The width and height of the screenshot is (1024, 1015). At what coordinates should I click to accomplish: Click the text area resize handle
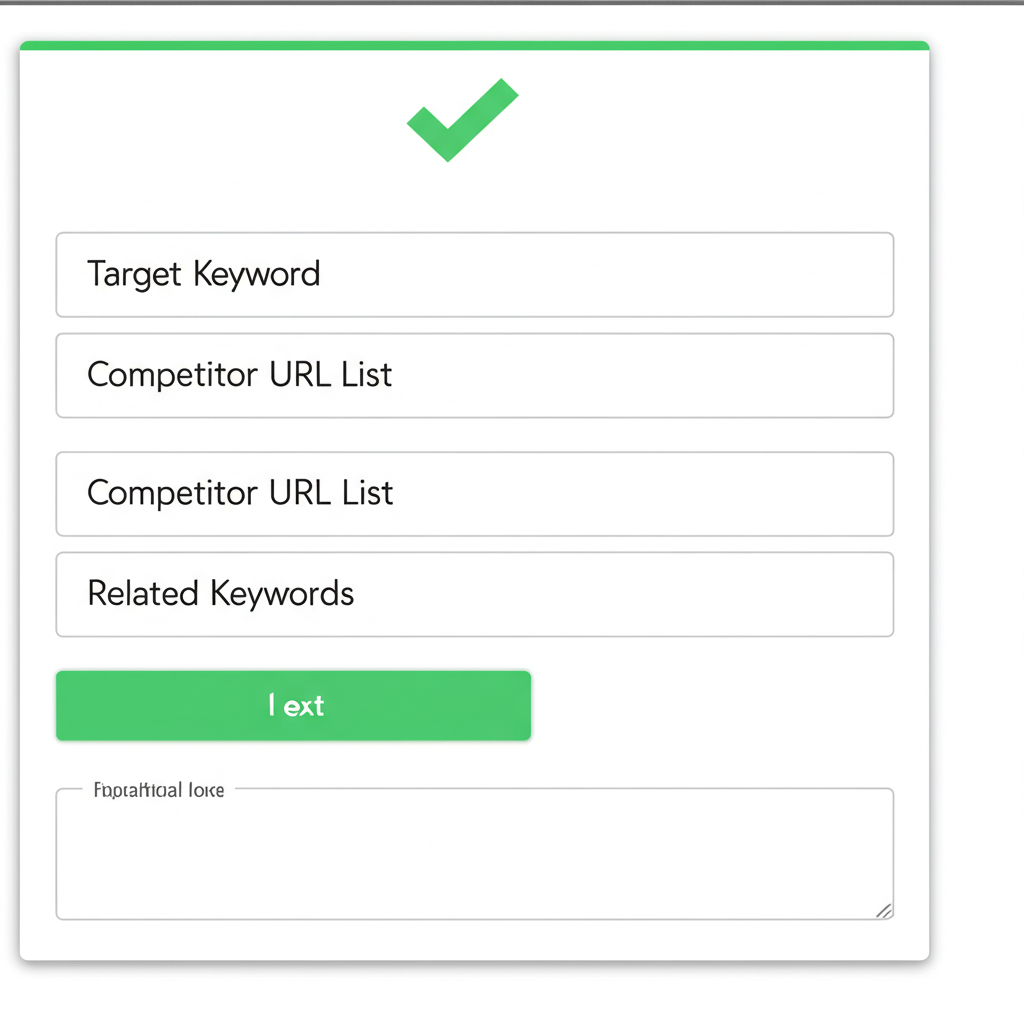(883, 910)
